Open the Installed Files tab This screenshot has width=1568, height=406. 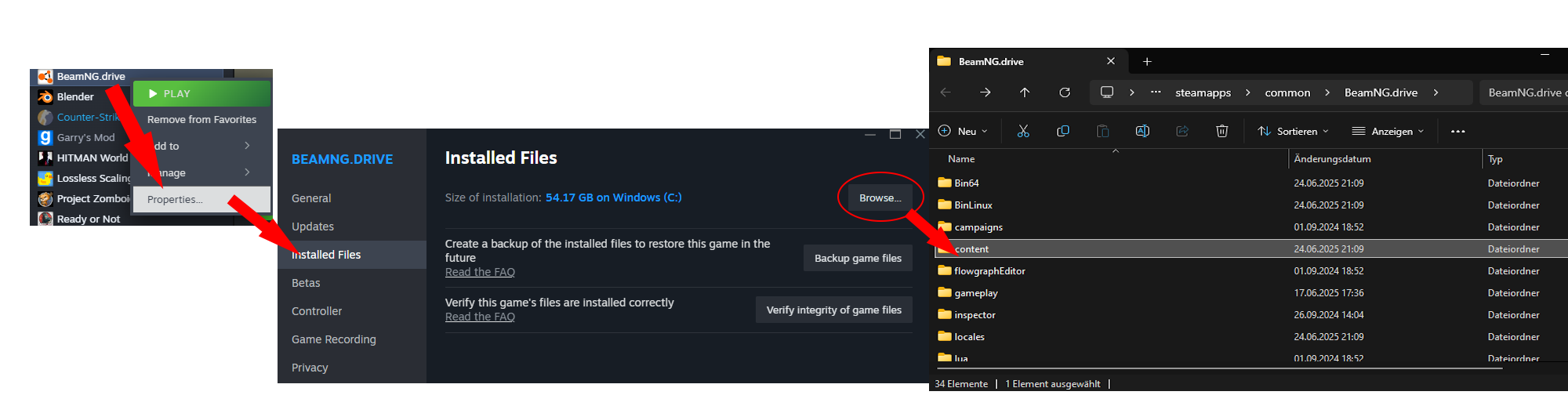(x=352, y=255)
